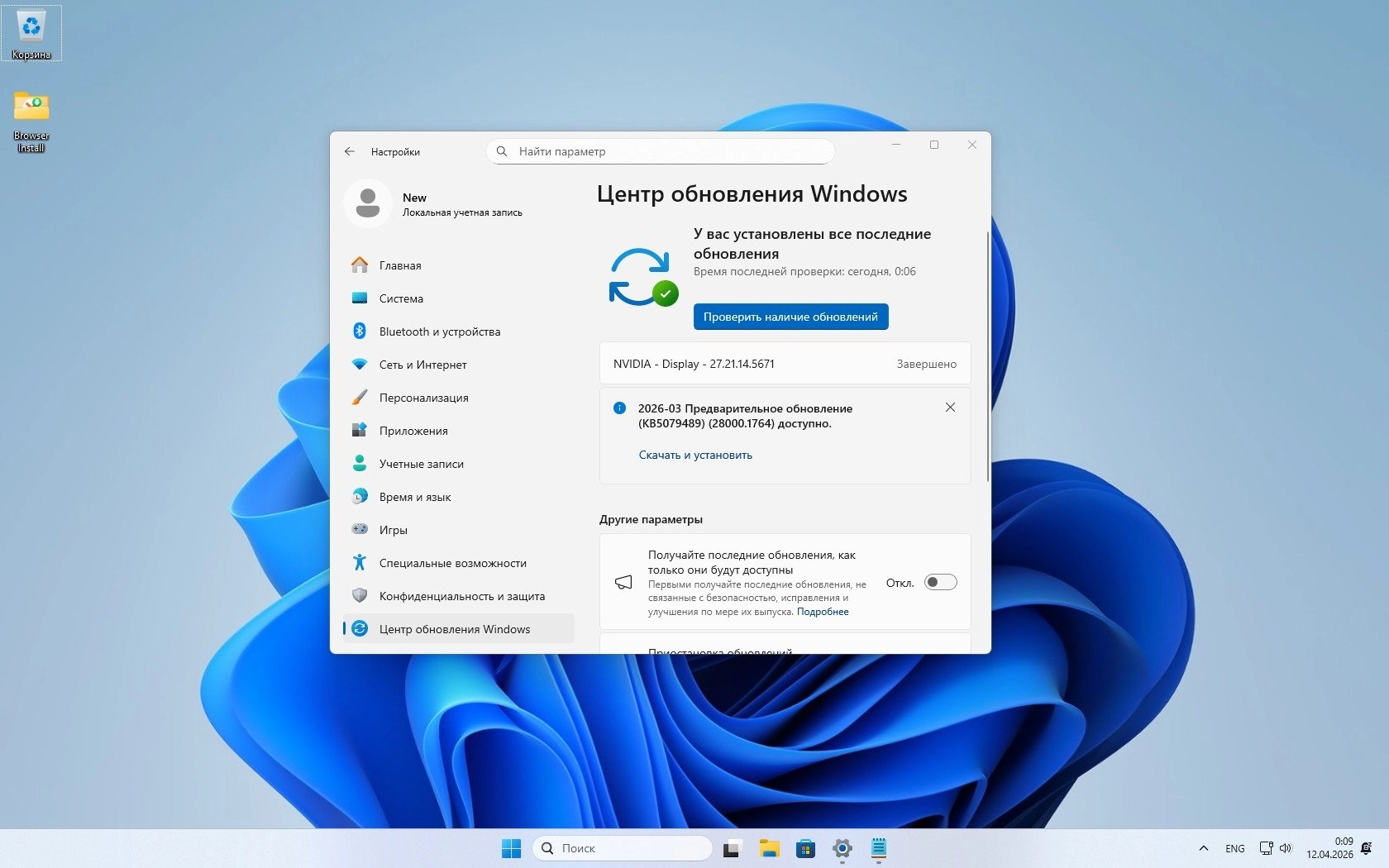Click the brush icon for Персонализация
The image size is (1389, 868).
point(360,398)
